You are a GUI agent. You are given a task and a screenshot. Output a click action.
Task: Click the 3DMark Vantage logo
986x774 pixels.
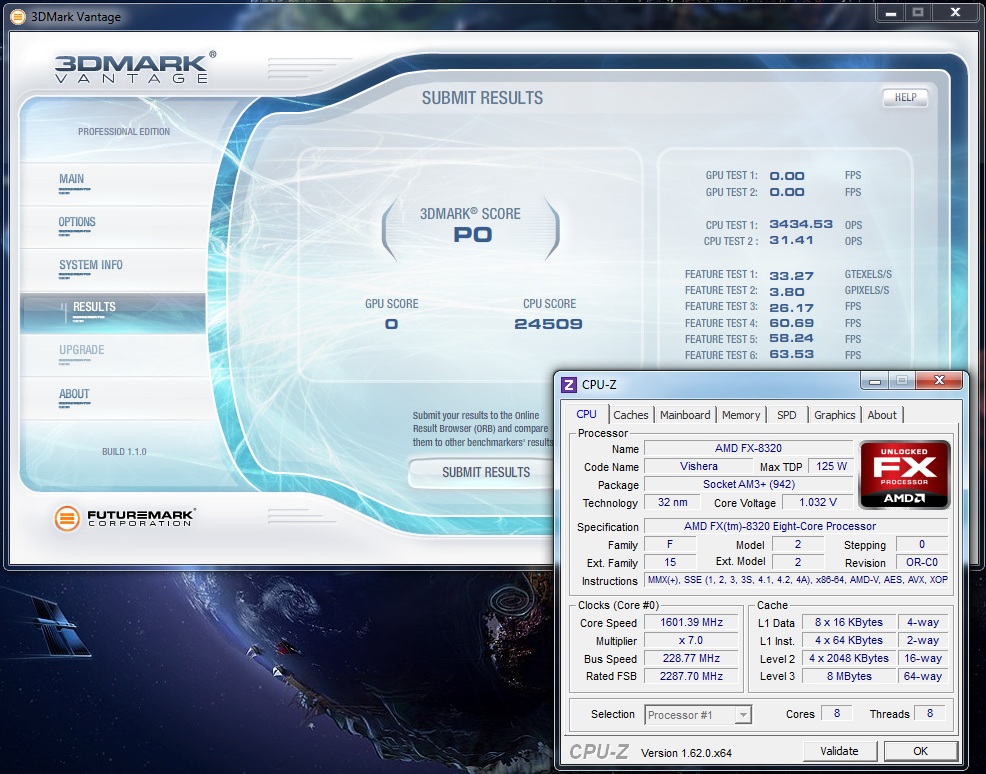click(x=131, y=68)
